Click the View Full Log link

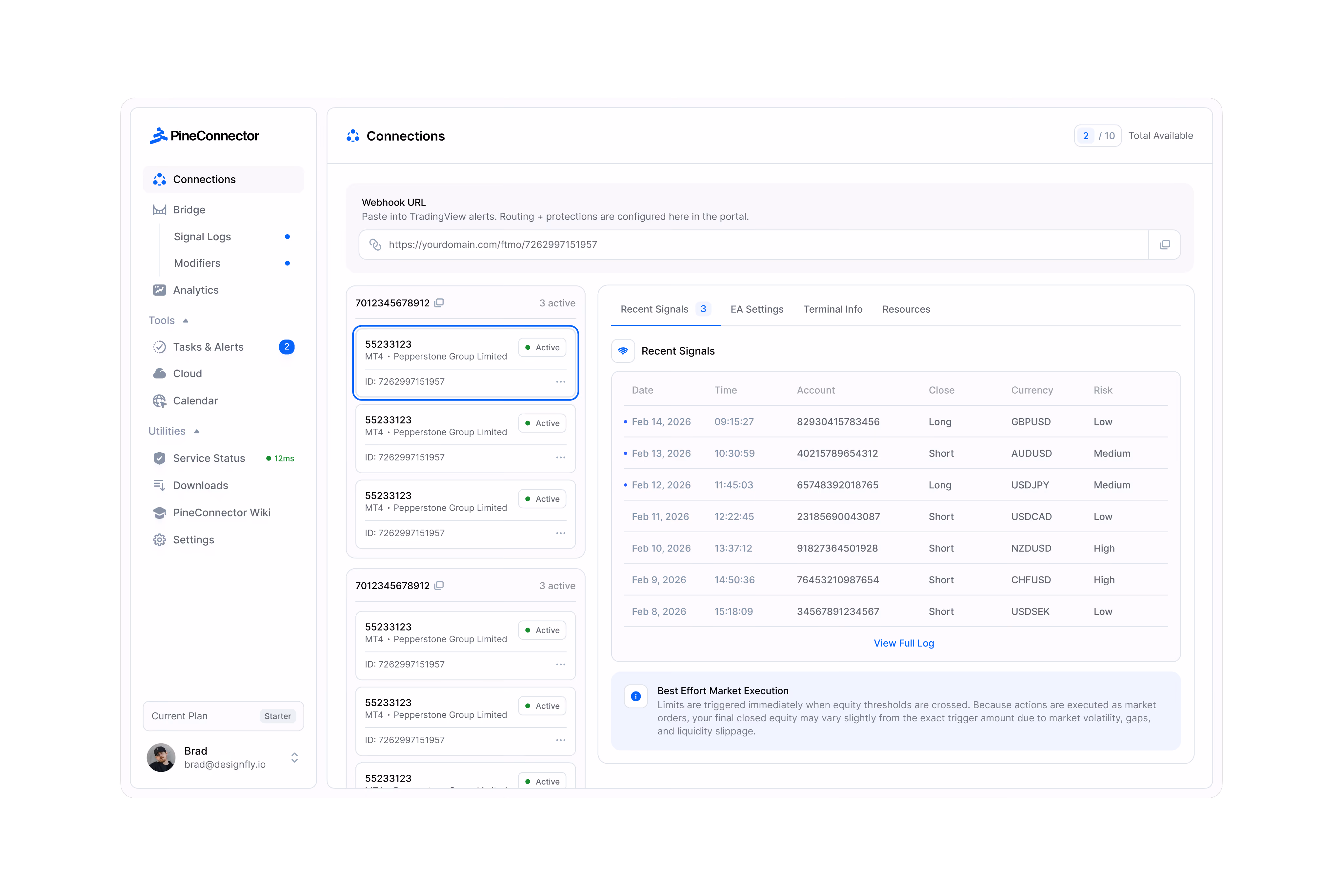903,643
